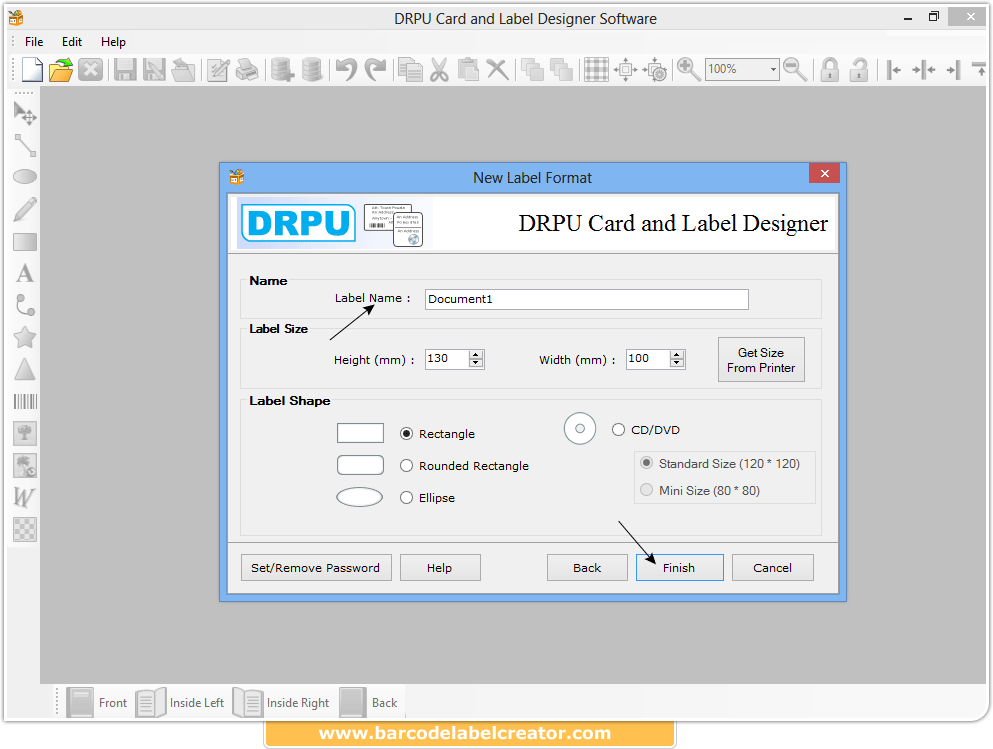Click the Finish button
Image resolution: width=993 pixels, height=749 pixels.
coord(679,568)
